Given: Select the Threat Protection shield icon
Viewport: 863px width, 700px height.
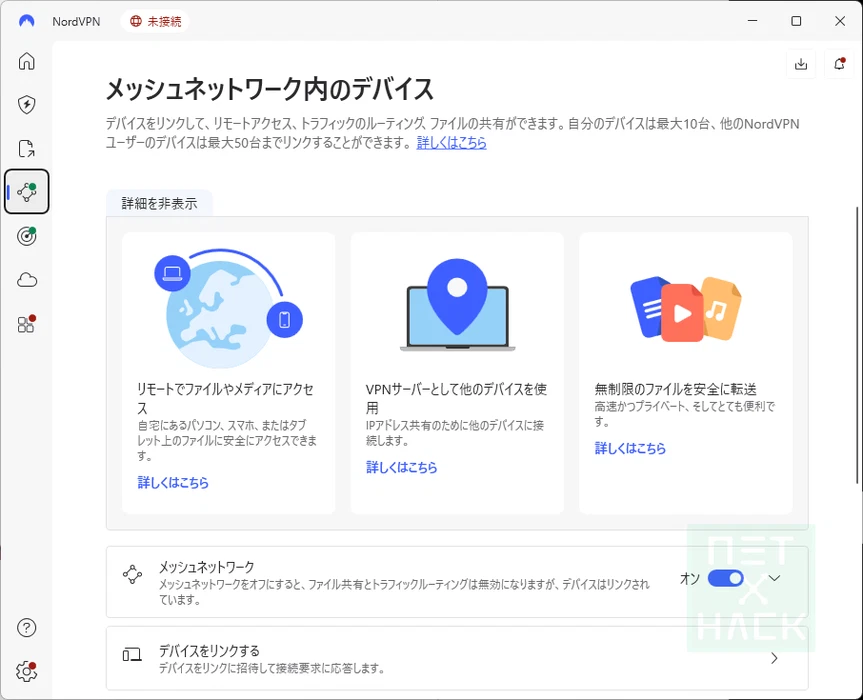Looking at the screenshot, I should click(x=26, y=104).
